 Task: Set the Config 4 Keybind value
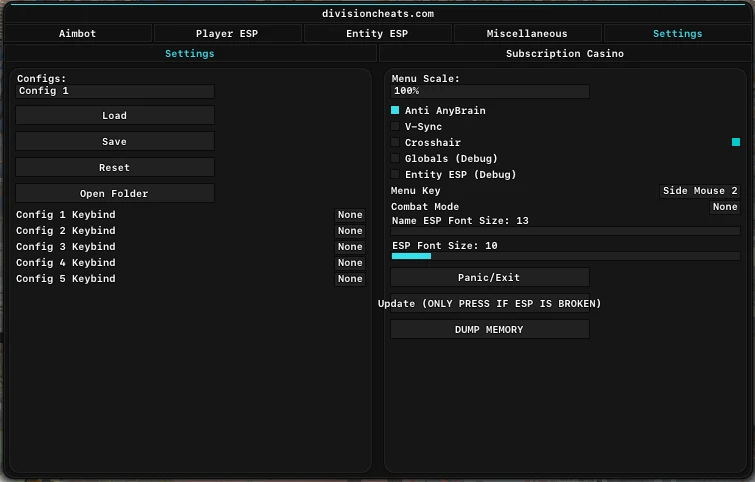[350, 262]
